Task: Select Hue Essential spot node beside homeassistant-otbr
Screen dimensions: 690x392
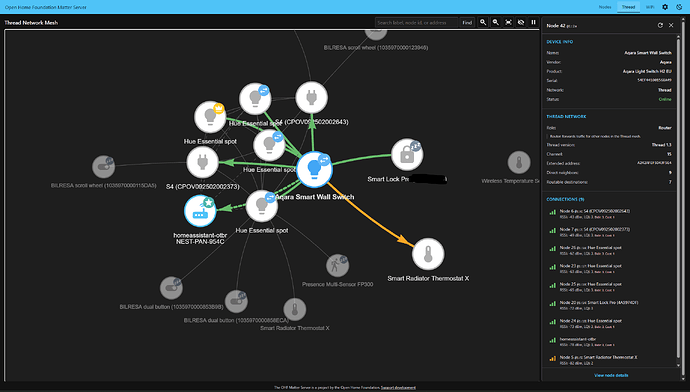Action: 262,205
